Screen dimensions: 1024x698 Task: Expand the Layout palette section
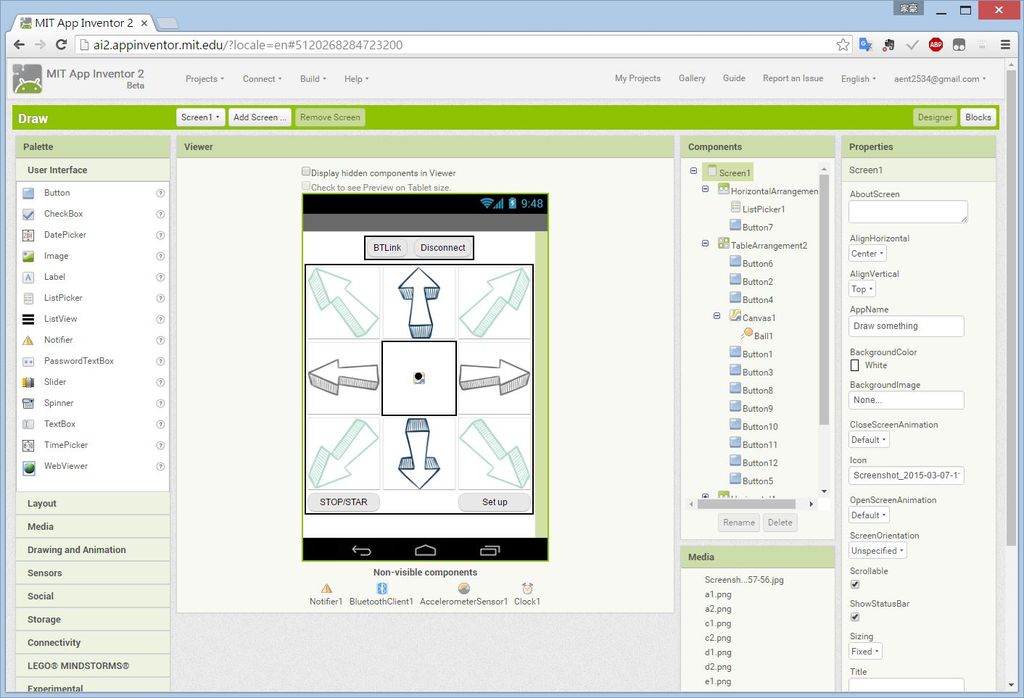[x=93, y=503]
